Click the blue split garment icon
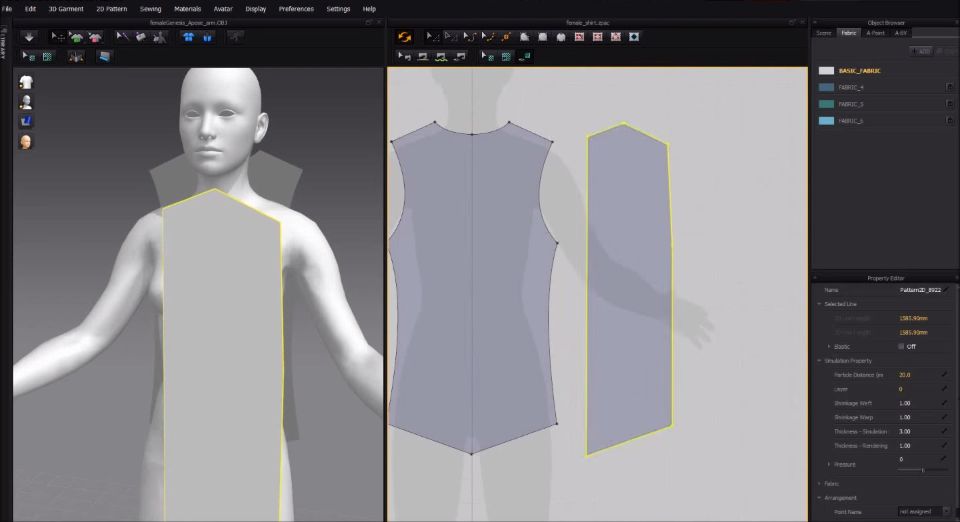 click(x=208, y=37)
